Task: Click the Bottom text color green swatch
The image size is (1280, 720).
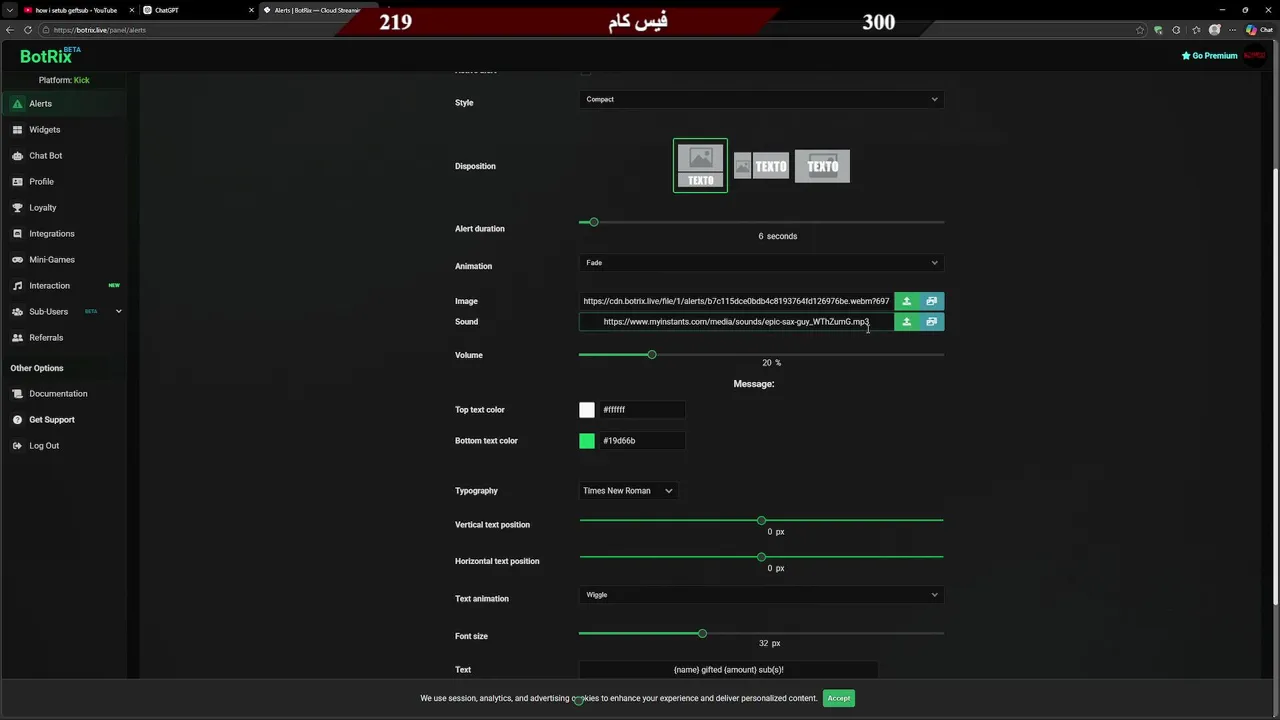Action: [587, 441]
